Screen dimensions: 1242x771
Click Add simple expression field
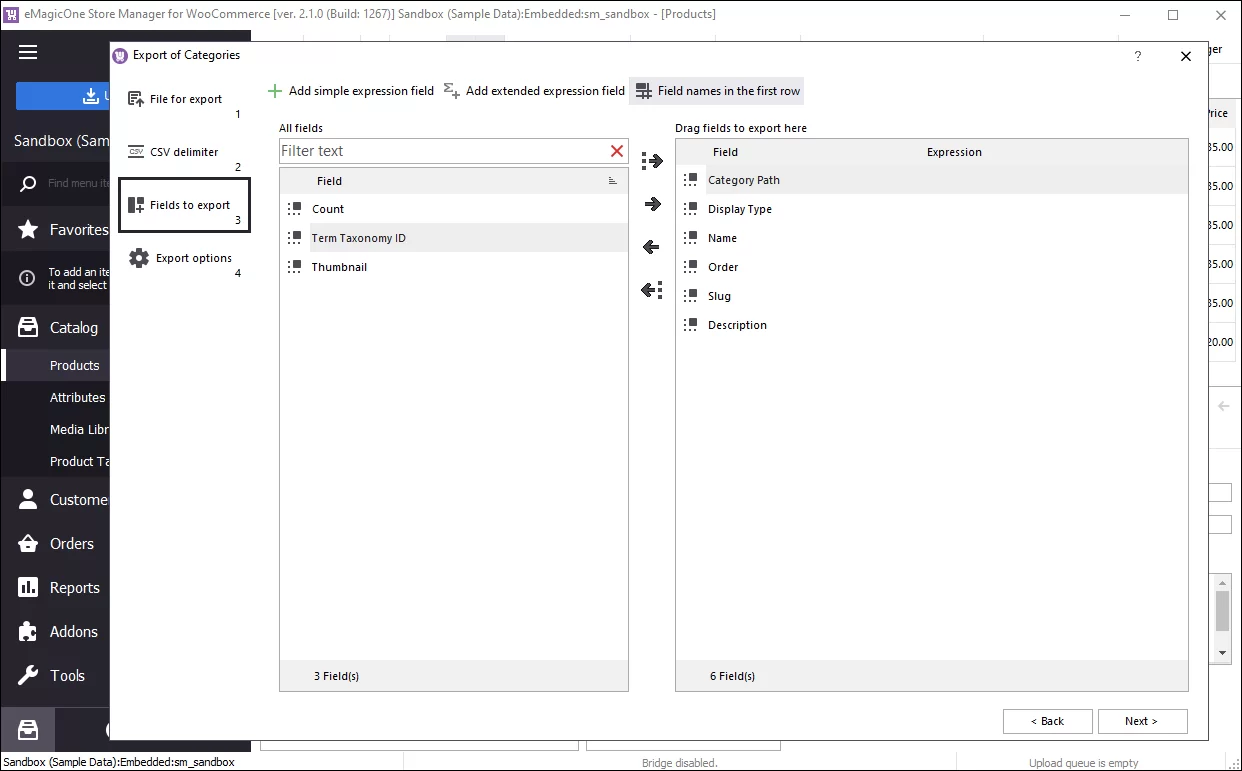point(350,90)
